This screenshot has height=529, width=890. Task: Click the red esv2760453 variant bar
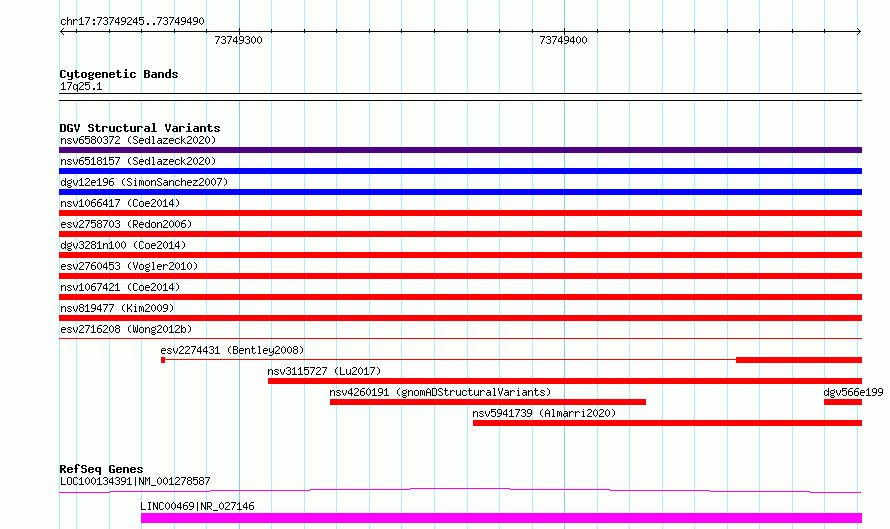click(460, 276)
